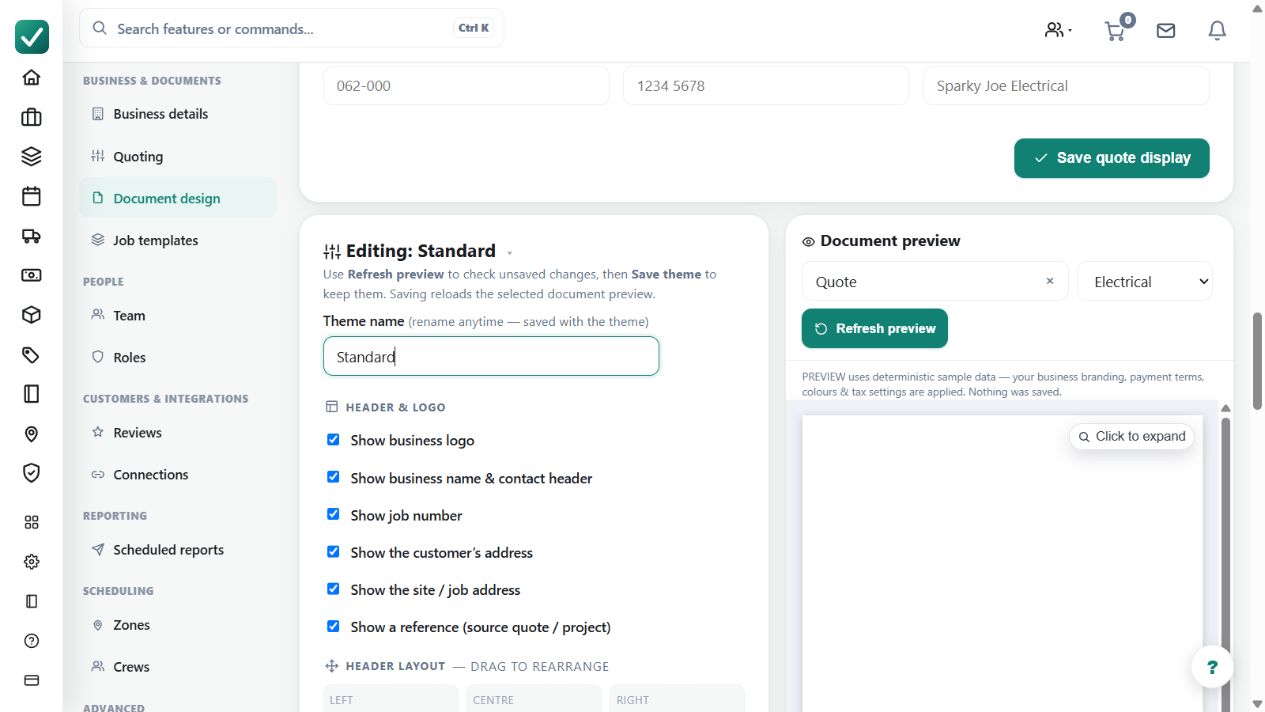Toggle Show business logo checkbox
The image size is (1265, 712).
(x=333, y=439)
